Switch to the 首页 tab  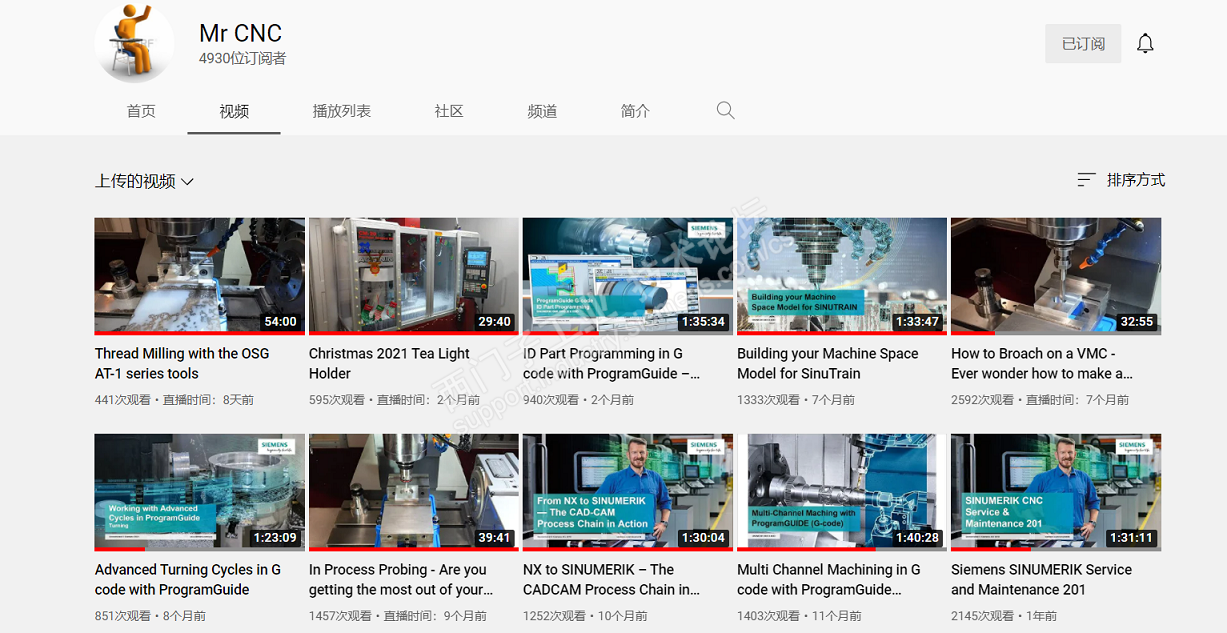tap(141, 111)
